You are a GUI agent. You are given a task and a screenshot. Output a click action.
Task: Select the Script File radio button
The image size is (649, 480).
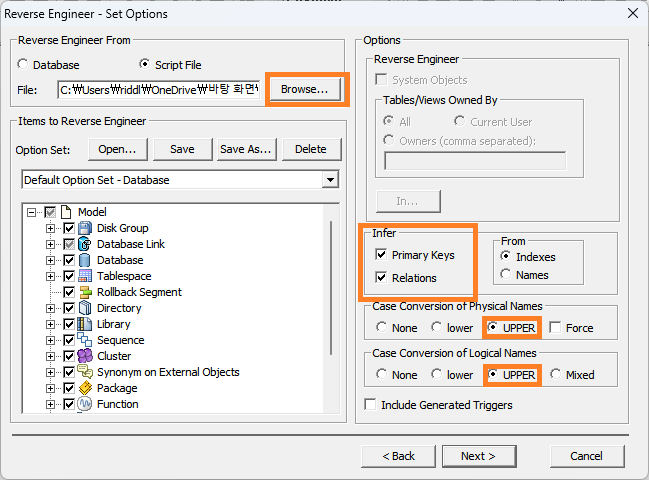[144, 64]
